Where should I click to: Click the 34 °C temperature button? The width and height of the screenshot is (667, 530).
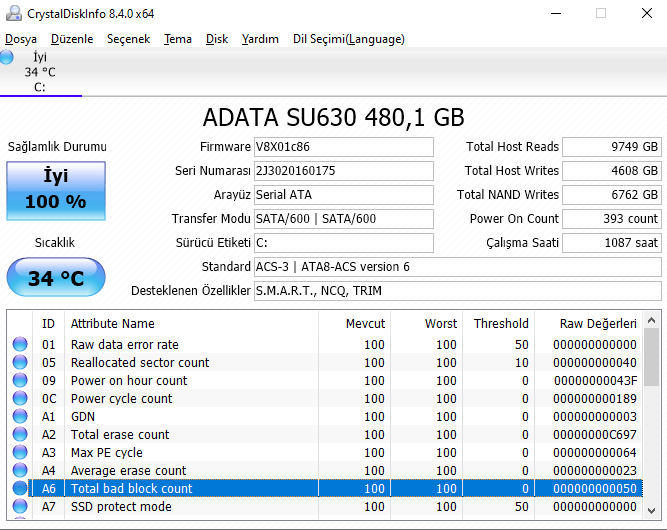coord(56,277)
